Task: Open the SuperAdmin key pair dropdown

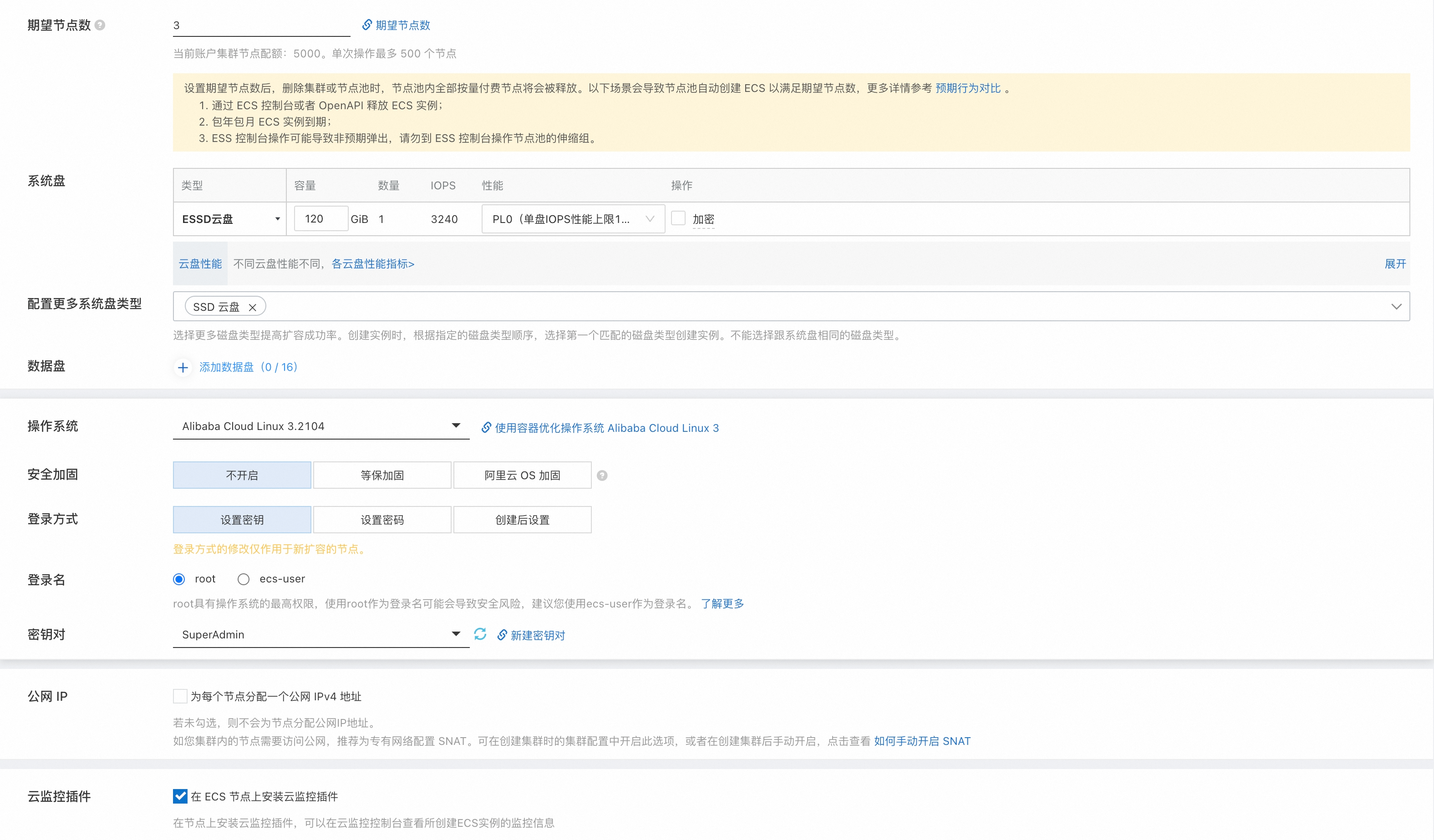Action: pyautogui.click(x=321, y=634)
